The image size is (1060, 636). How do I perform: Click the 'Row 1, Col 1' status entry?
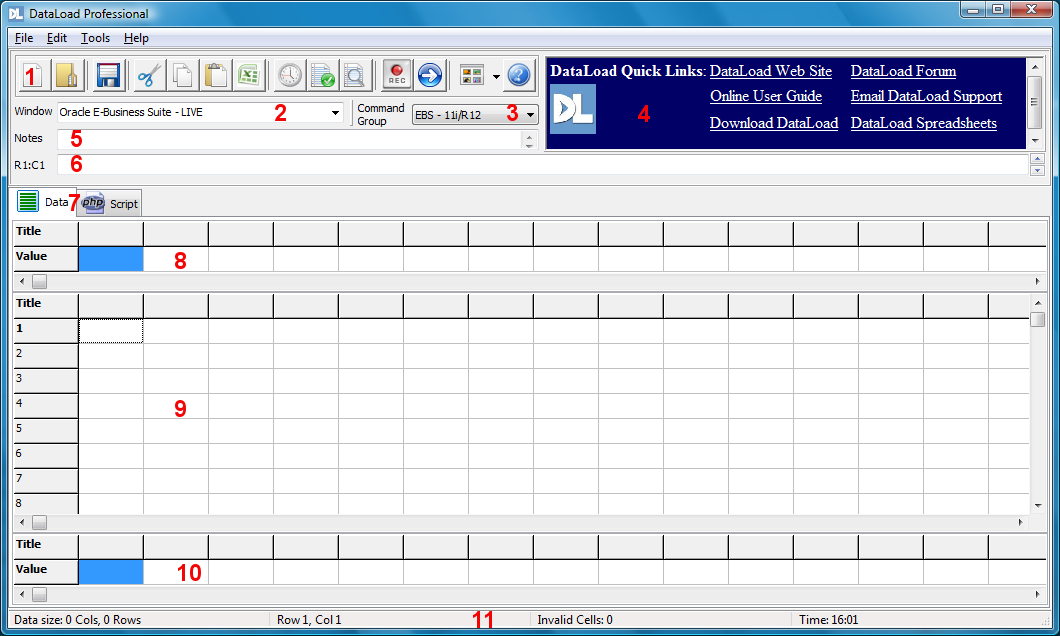click(x=309, y=620)
